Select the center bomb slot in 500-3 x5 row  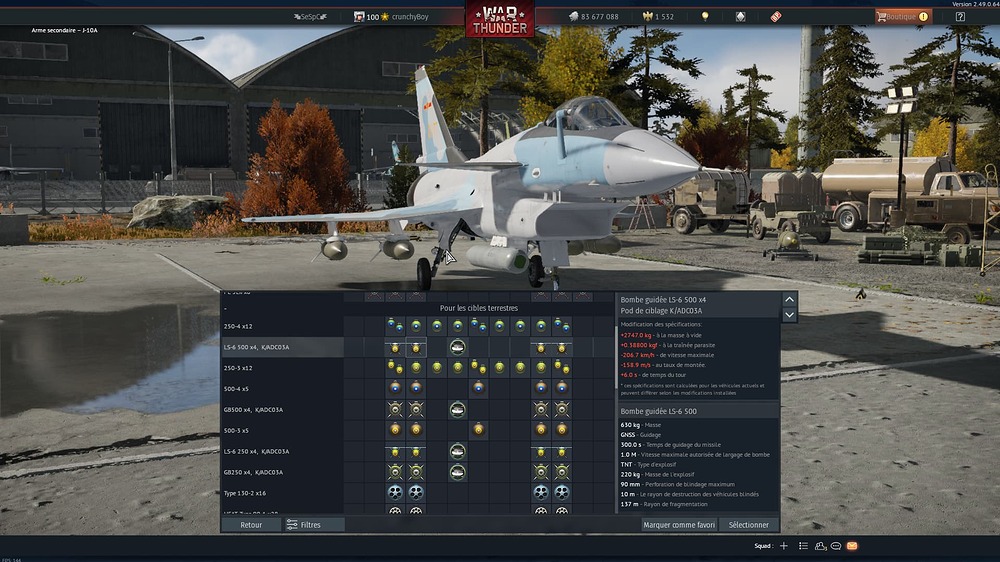pyautogui.click(x=478, y=430)
